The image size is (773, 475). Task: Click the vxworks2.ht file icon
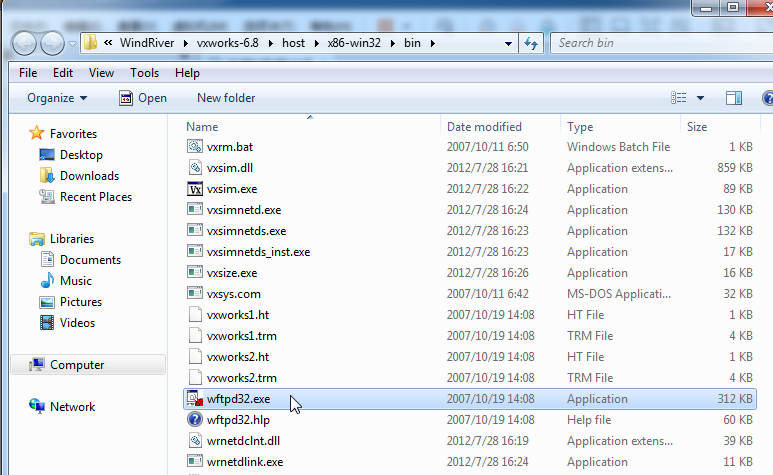click(195, 356)
